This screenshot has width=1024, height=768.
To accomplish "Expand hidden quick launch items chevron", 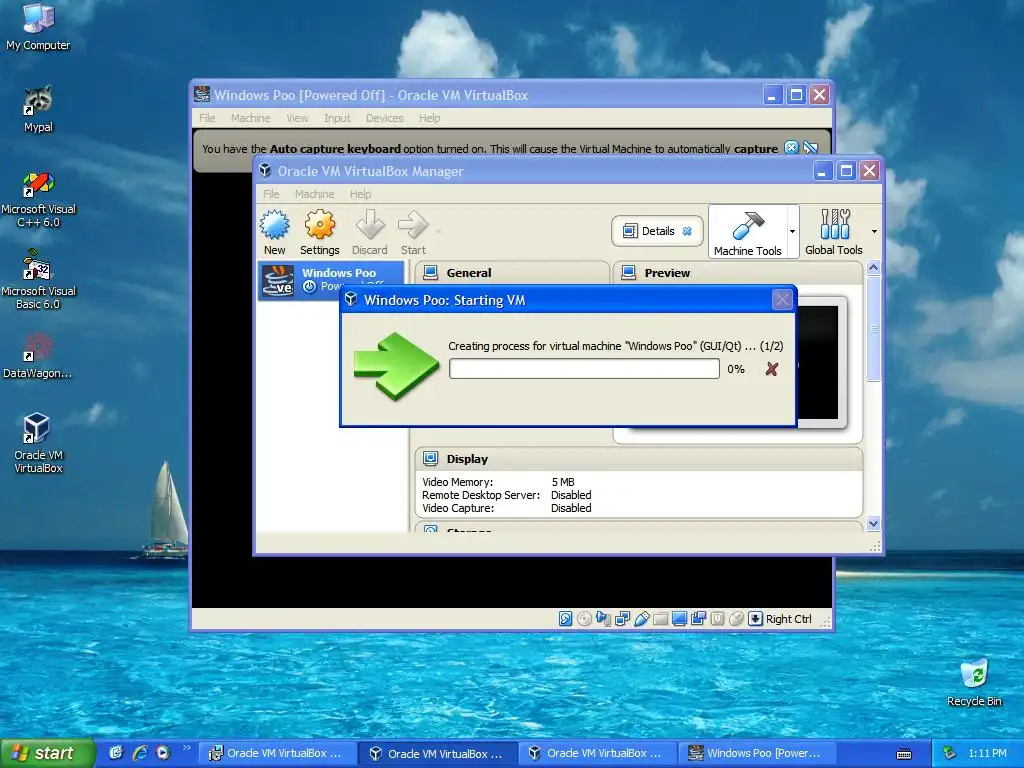I will tap(186, 748).
